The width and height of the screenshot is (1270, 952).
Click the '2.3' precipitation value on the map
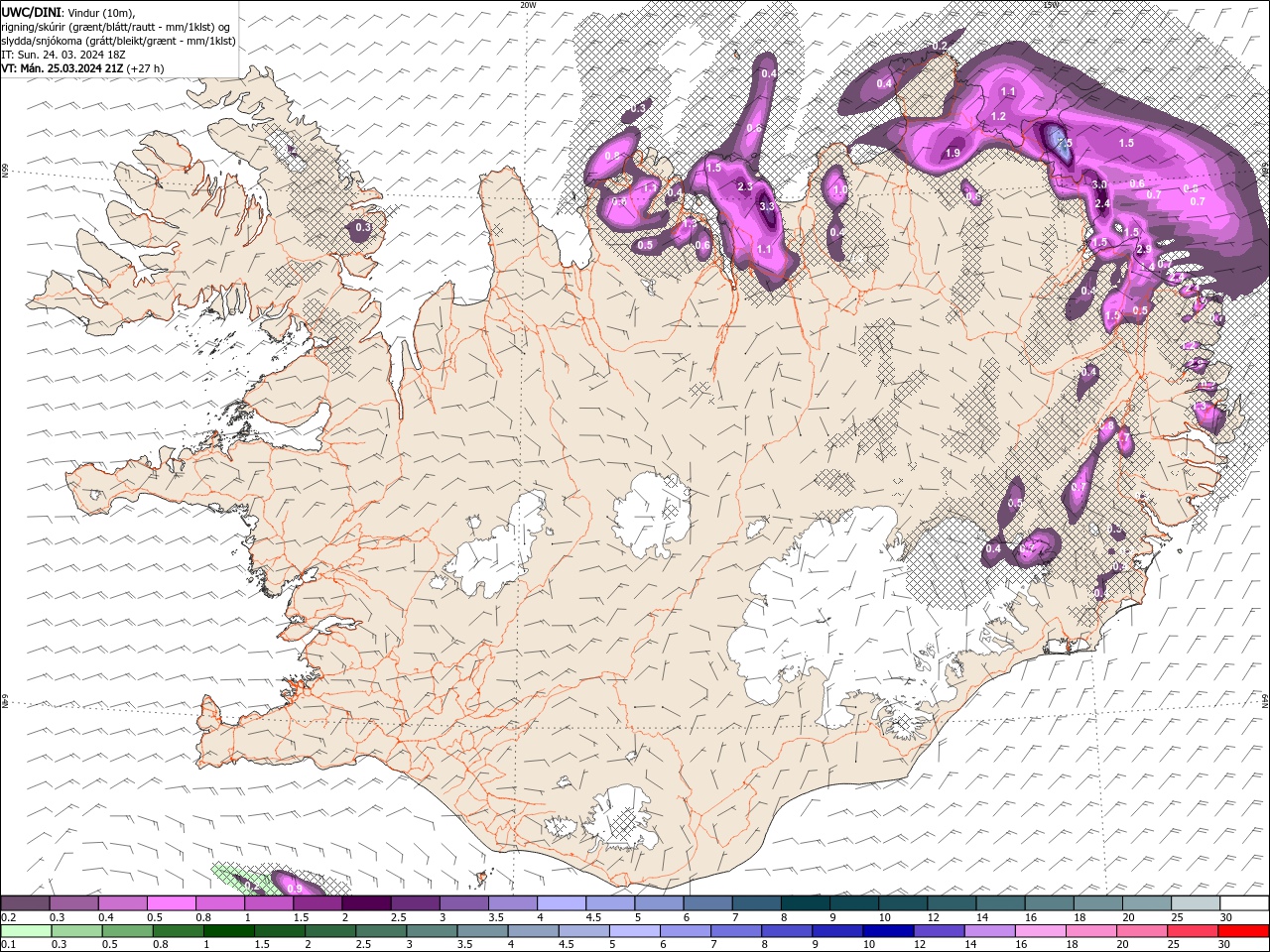pyautogui.click(x=746, y=186)
